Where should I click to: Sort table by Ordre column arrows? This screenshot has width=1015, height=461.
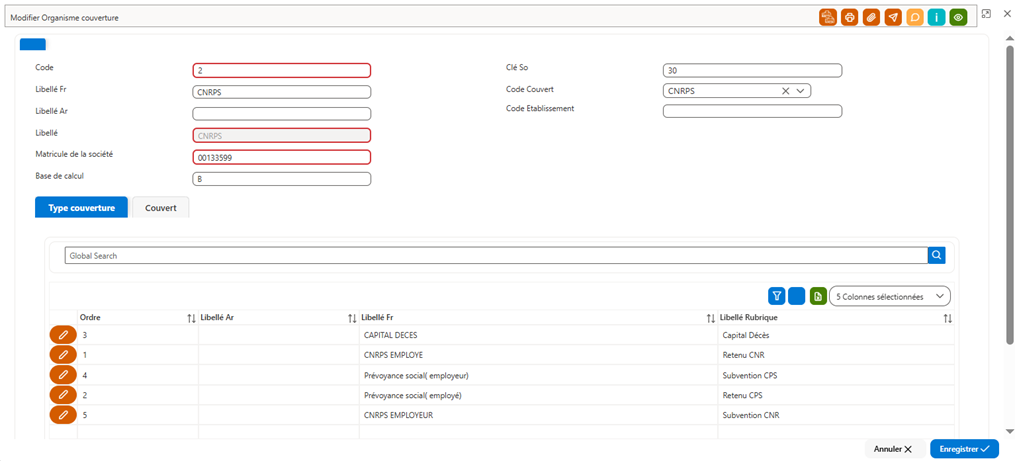click(x=192, y=318)
